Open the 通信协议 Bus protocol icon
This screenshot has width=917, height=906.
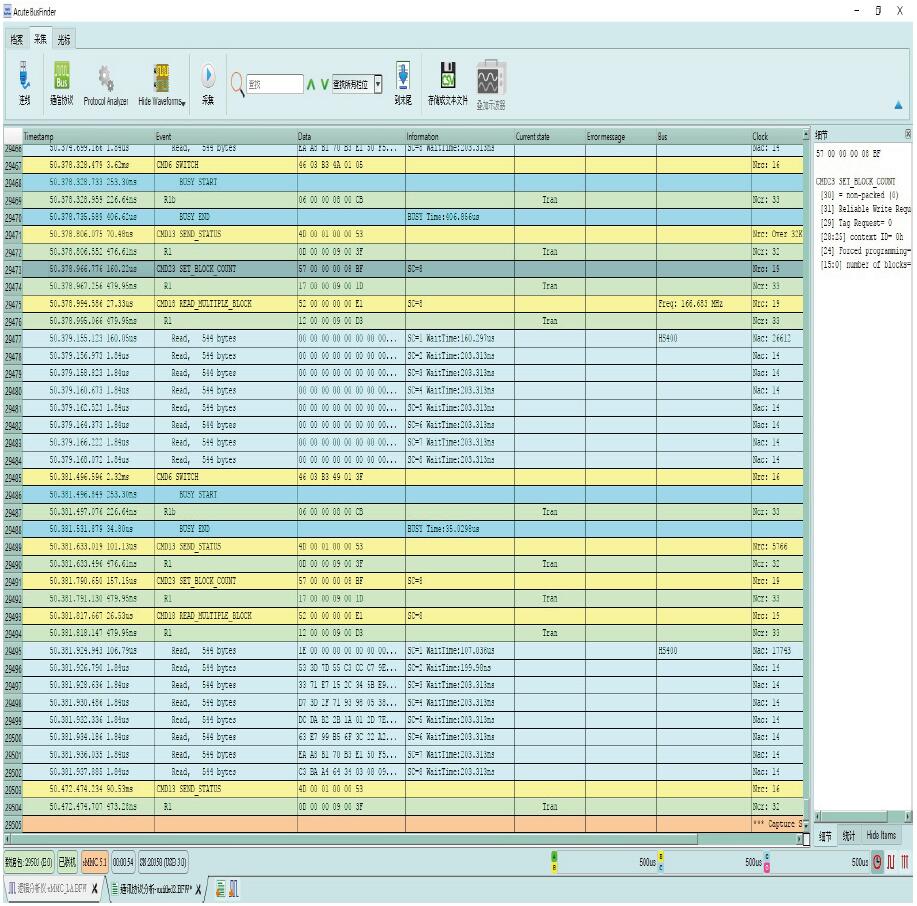point(60,78)
